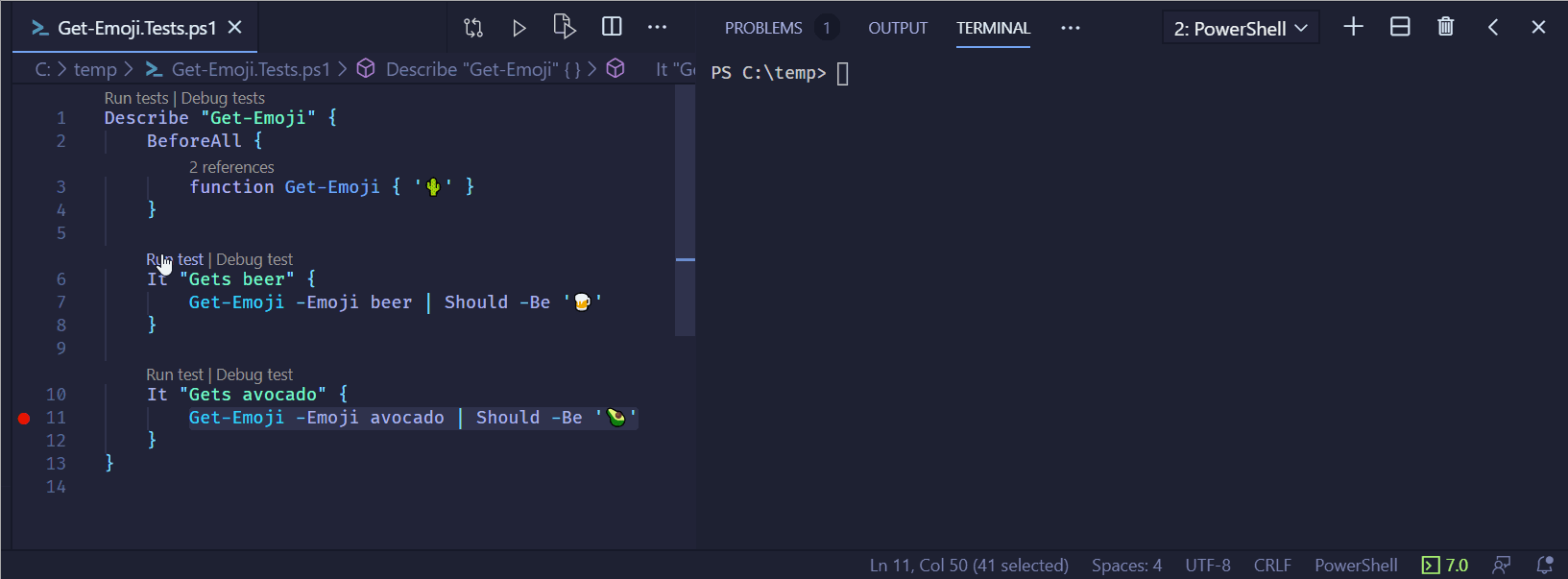This screenshot has width=1568, height=579.
Task: Run selection icon in editor toolbar
Action: pyautogui.click(x=565, y=27)
